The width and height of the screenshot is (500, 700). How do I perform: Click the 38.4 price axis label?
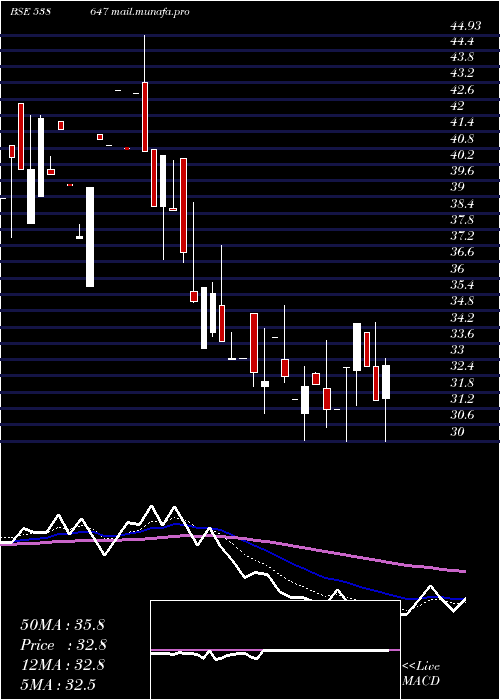point(462,204)
